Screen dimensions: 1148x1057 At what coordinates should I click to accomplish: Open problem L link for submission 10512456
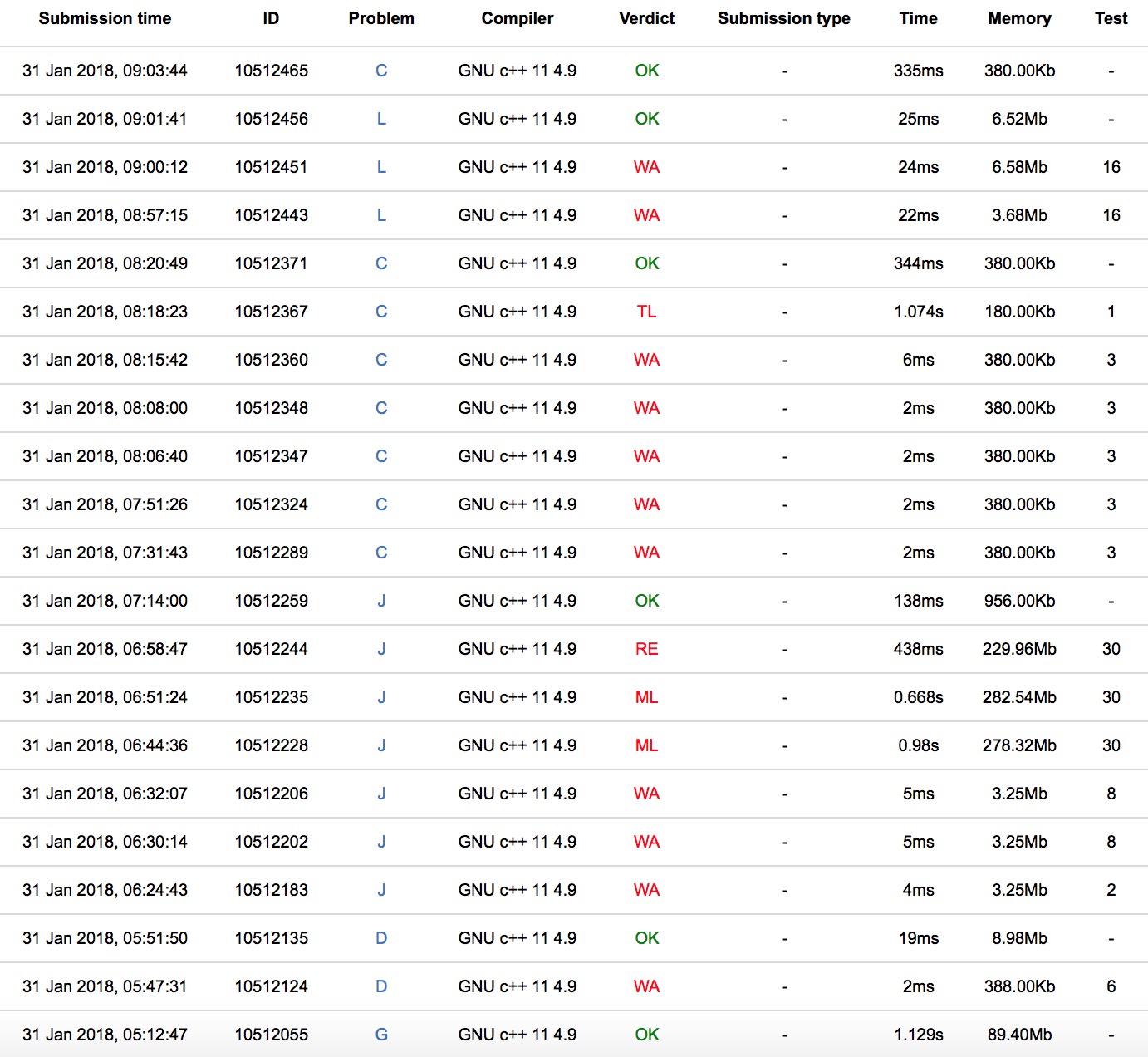381,119
